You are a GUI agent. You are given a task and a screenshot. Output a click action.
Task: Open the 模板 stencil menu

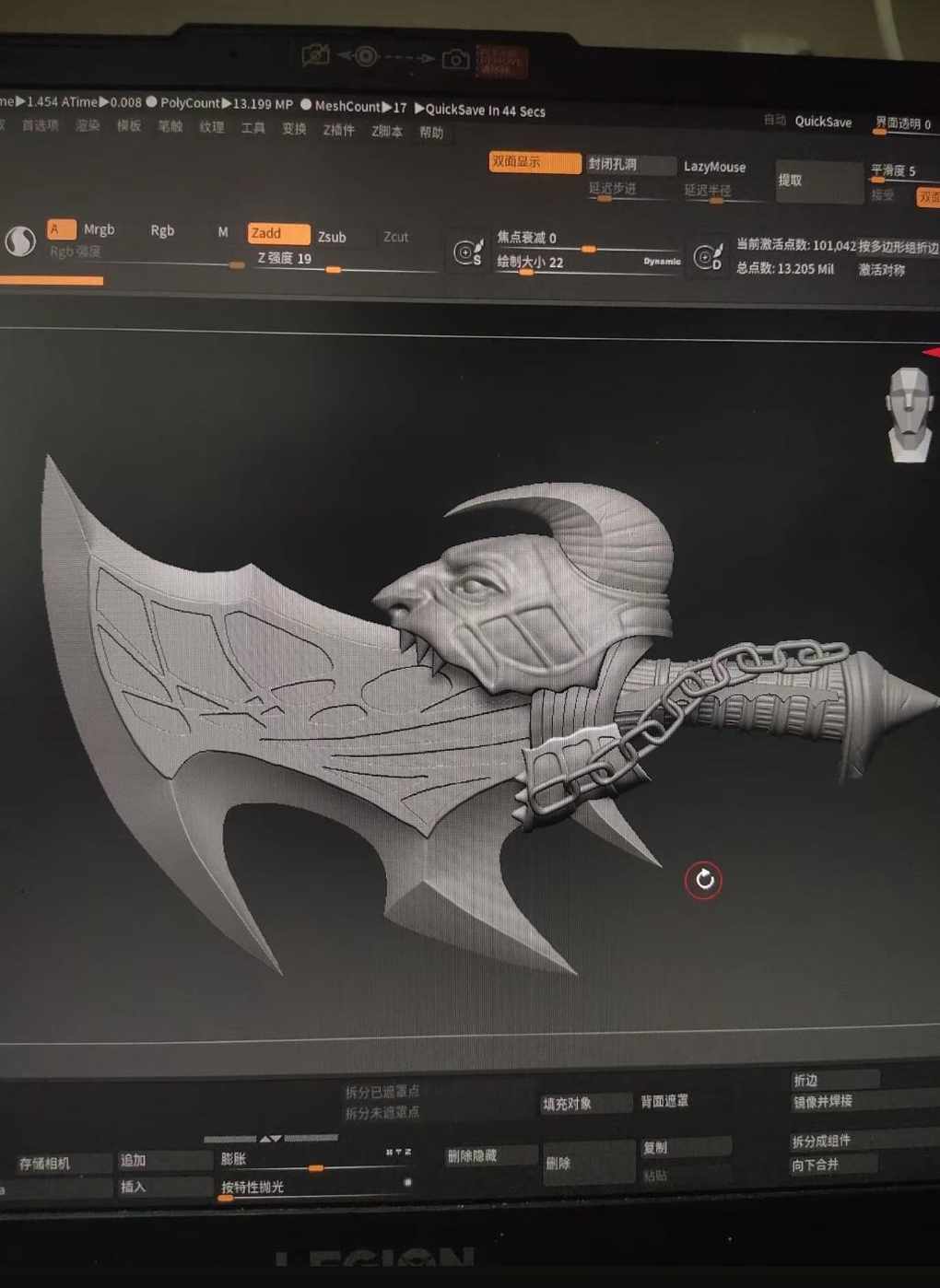tap(129, 125)
